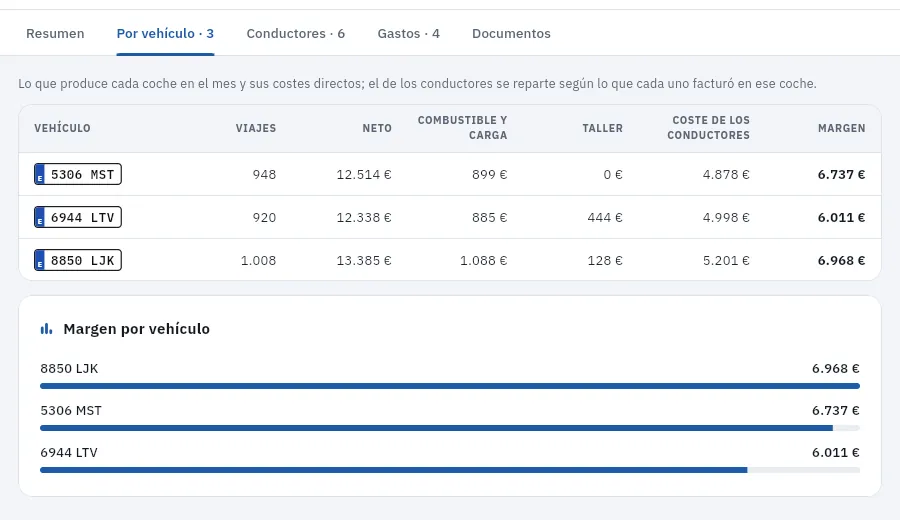The height and width of the screenshot is (520, 900).
Task: Click the driver cost 4.998 €
Action: point(726,218)
